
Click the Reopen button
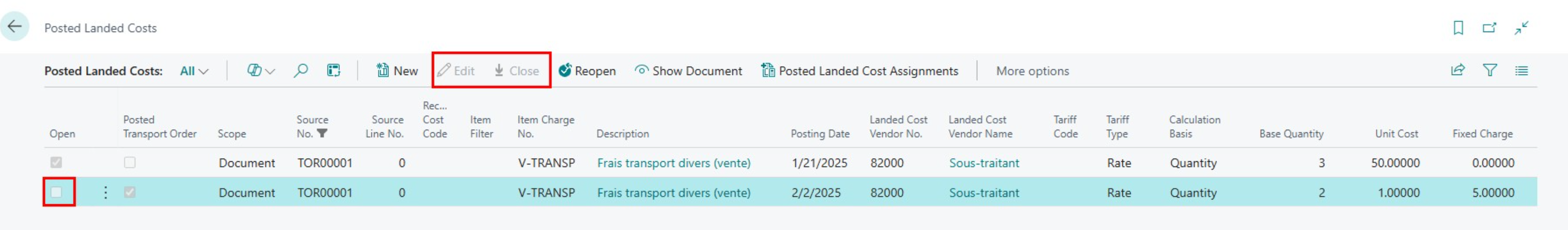click(x=587, y=71)
